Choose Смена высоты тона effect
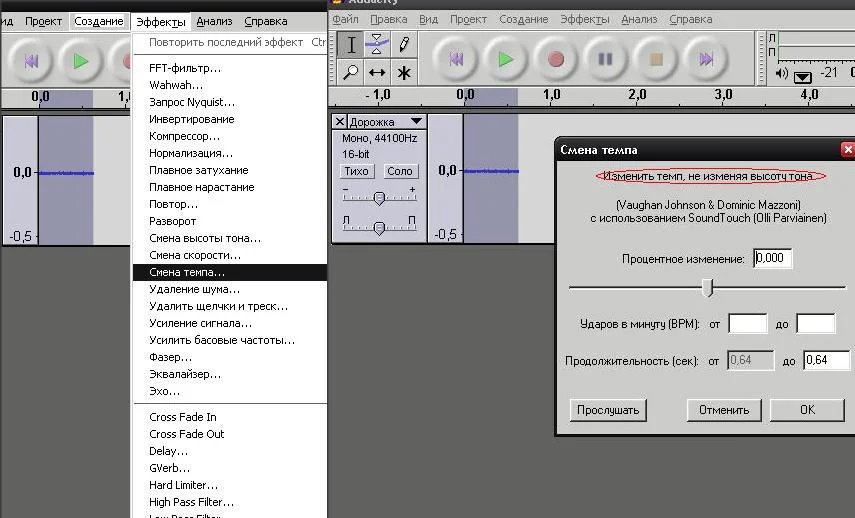855x518 pixels. tap(230, 238)
